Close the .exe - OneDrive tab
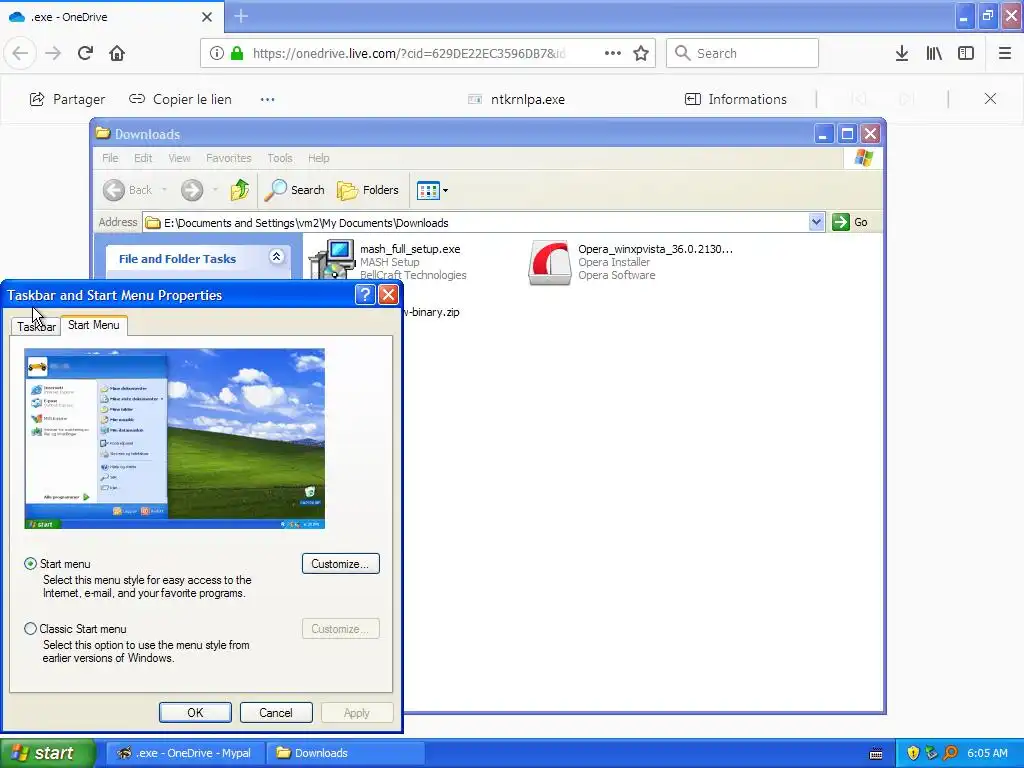The image size is (1024, 768). [x=207, y=17]
